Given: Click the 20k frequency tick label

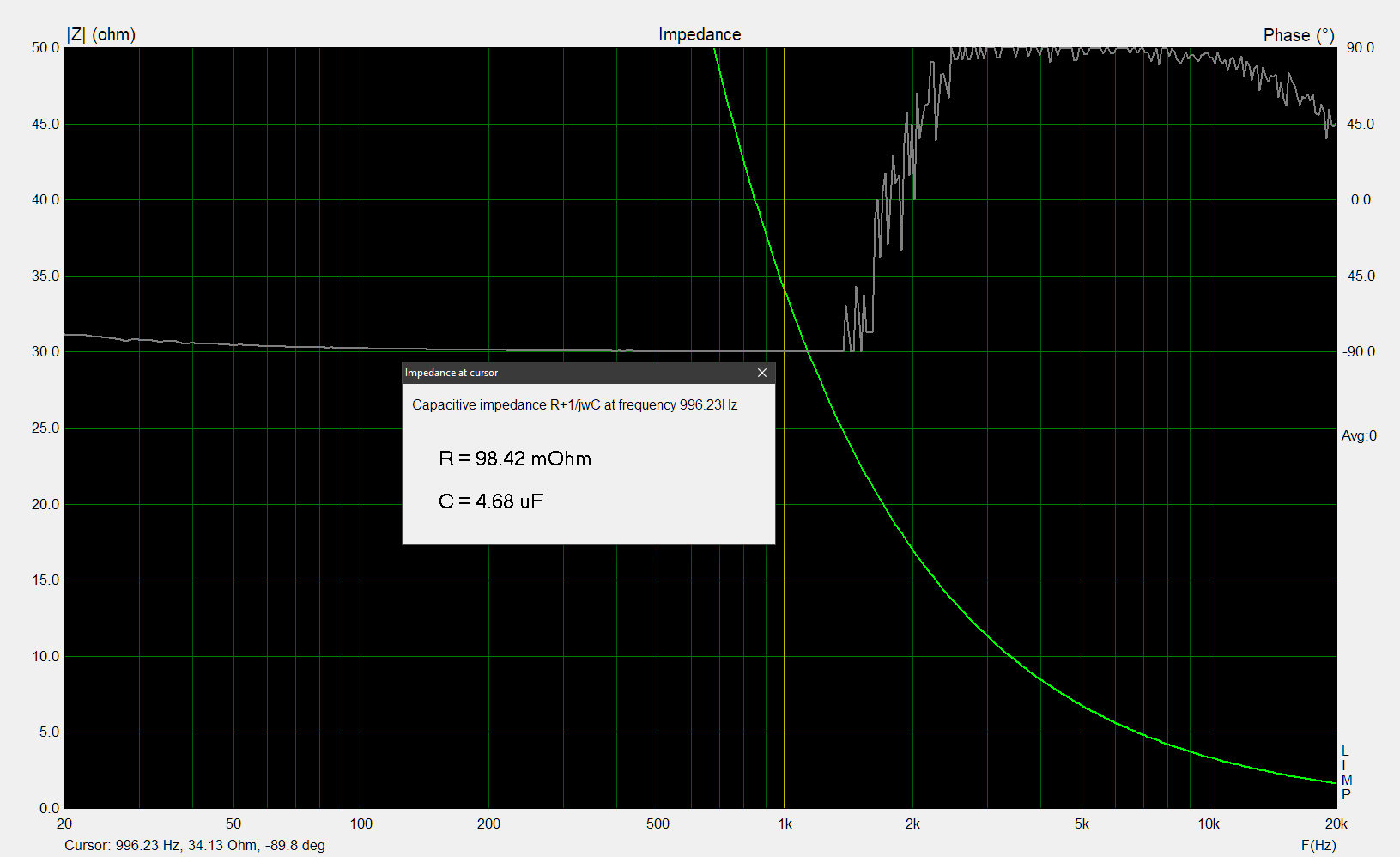Looking at the screenshot, I should pyautogui.click(x=1336, y=824).
